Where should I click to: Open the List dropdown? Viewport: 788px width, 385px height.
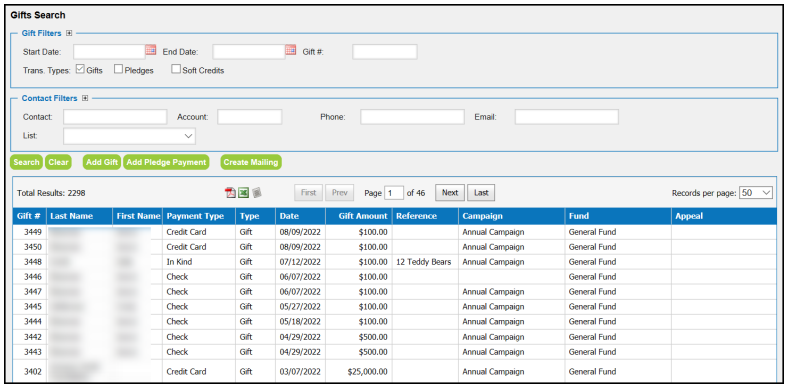click(x=129, y=136)
